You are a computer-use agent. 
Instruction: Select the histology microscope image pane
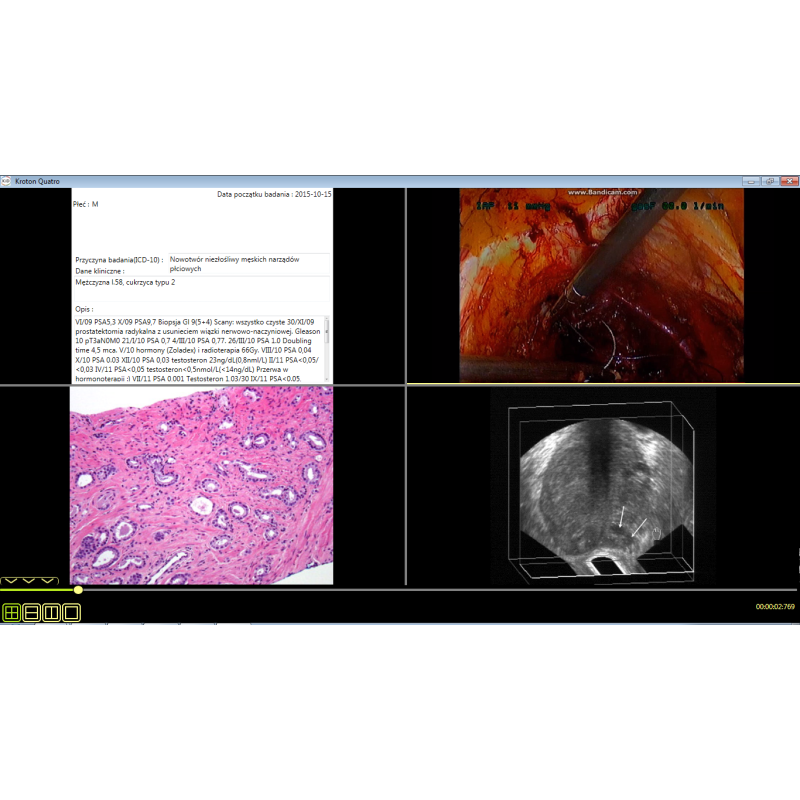coord(202,485)
